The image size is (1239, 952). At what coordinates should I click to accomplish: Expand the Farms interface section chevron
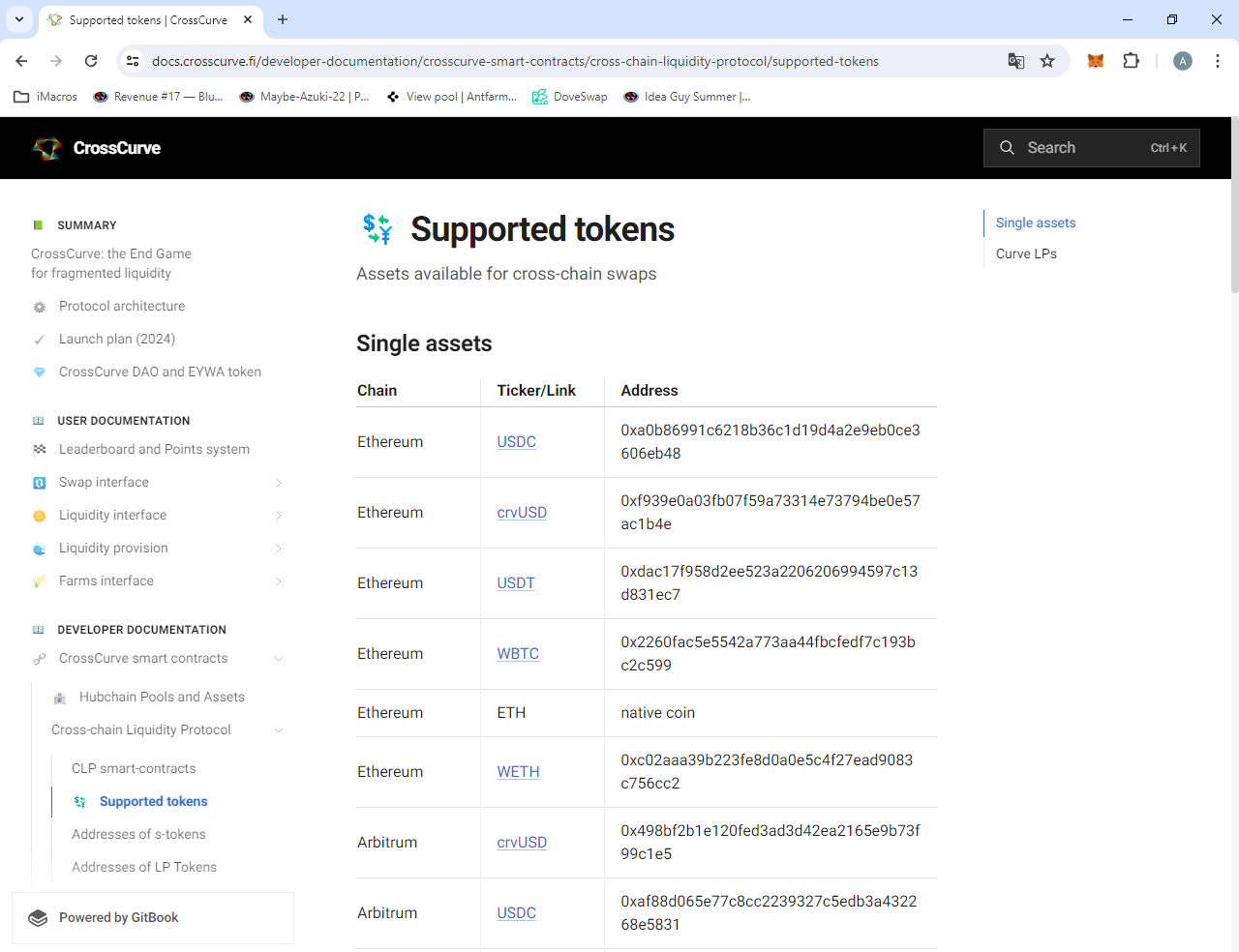279,581
